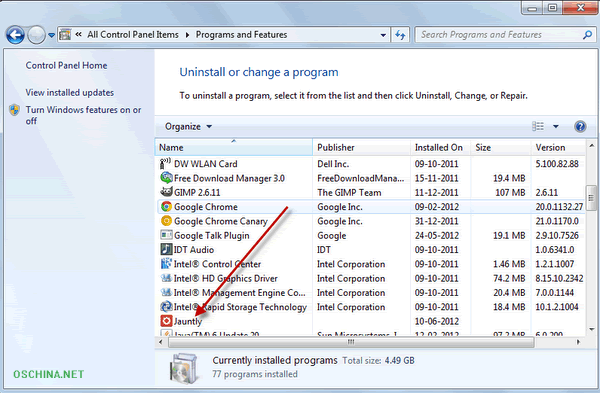Image resolution: width=600 pixels, height=393 pixels.
Task: Open the more view options dropdown arrow
Action: (556, 126)
